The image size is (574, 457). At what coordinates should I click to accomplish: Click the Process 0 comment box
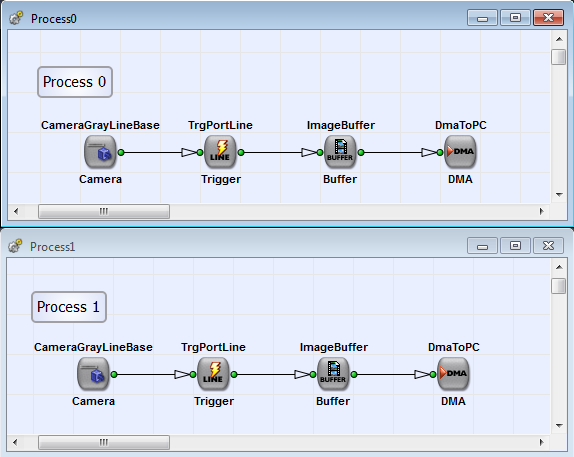(75, 82)
